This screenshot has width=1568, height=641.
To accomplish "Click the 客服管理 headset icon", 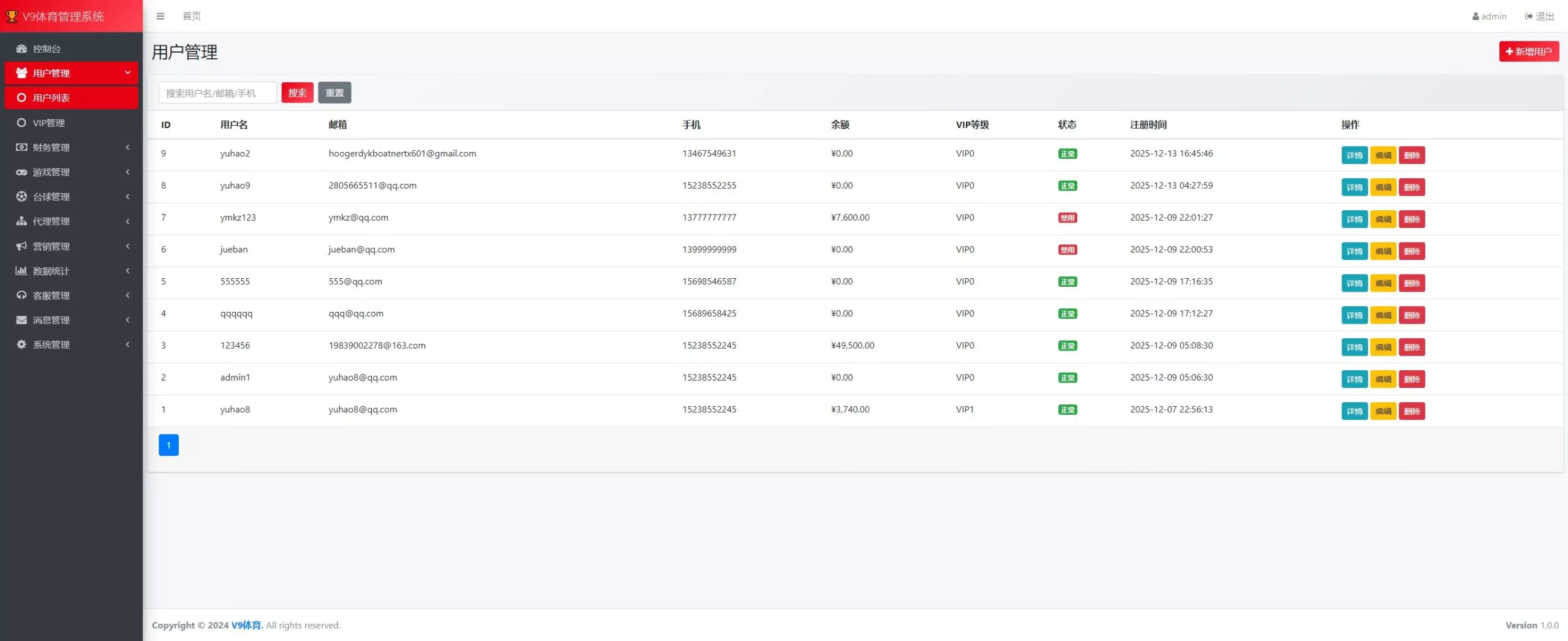I will pyautogui.click(x=21, y=295).
